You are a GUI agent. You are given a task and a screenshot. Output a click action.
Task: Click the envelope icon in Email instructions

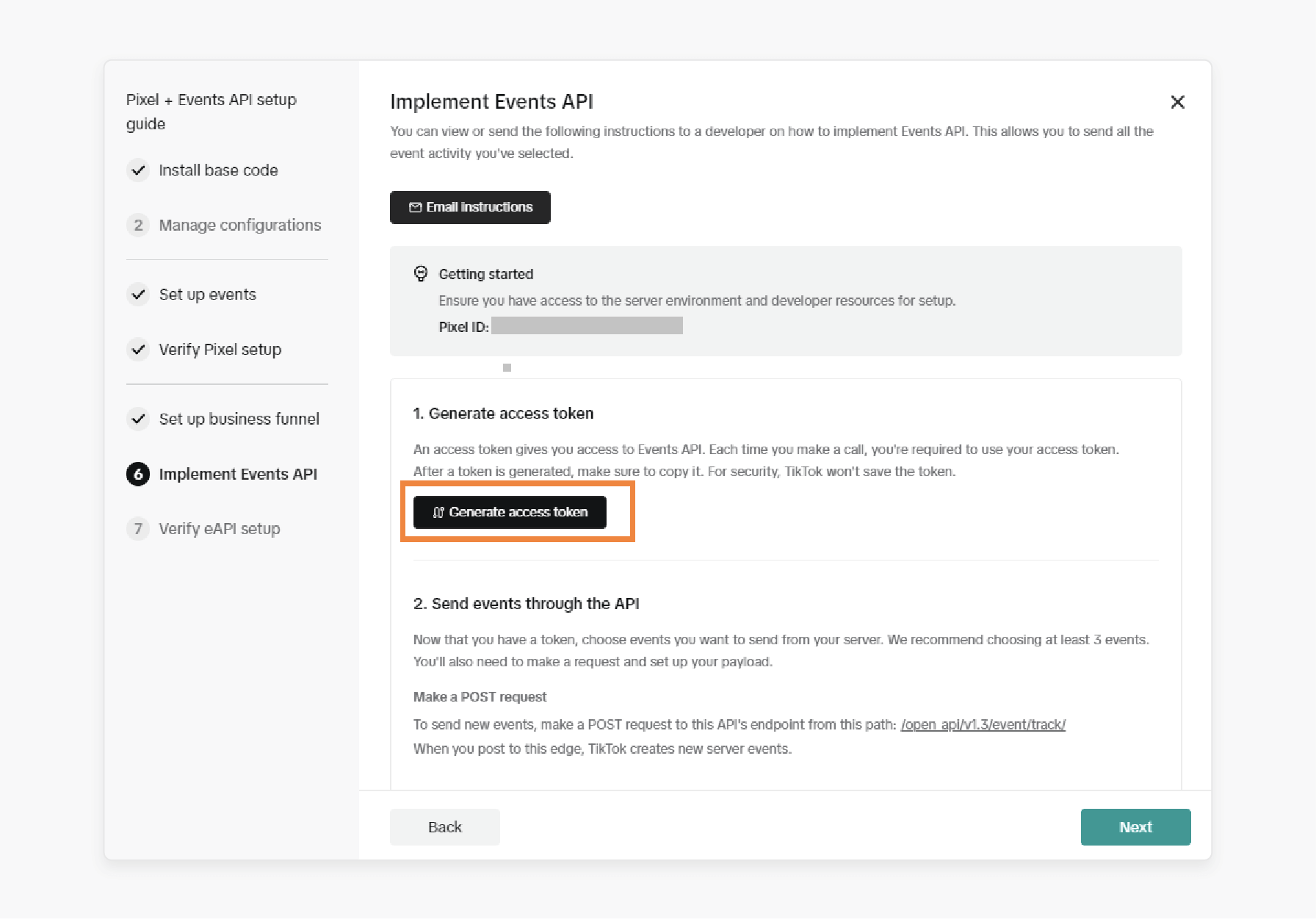(x=416, y=207)
